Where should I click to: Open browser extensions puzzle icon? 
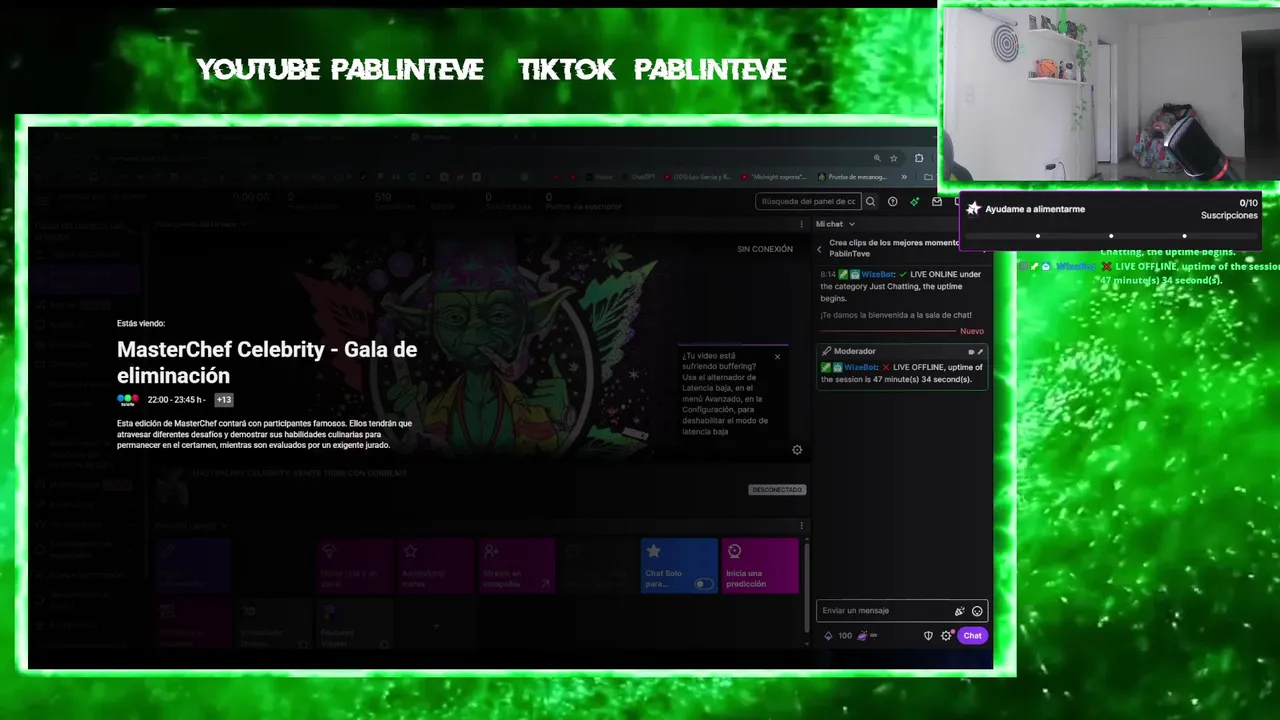[x=919, y=158]
